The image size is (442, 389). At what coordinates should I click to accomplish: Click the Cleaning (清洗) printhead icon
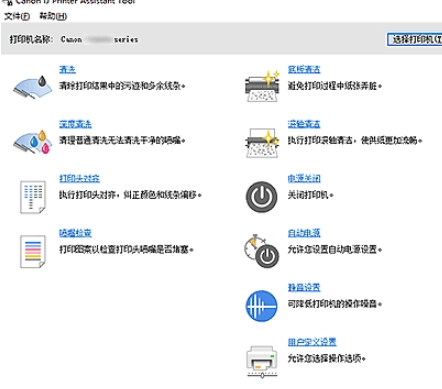33,87
